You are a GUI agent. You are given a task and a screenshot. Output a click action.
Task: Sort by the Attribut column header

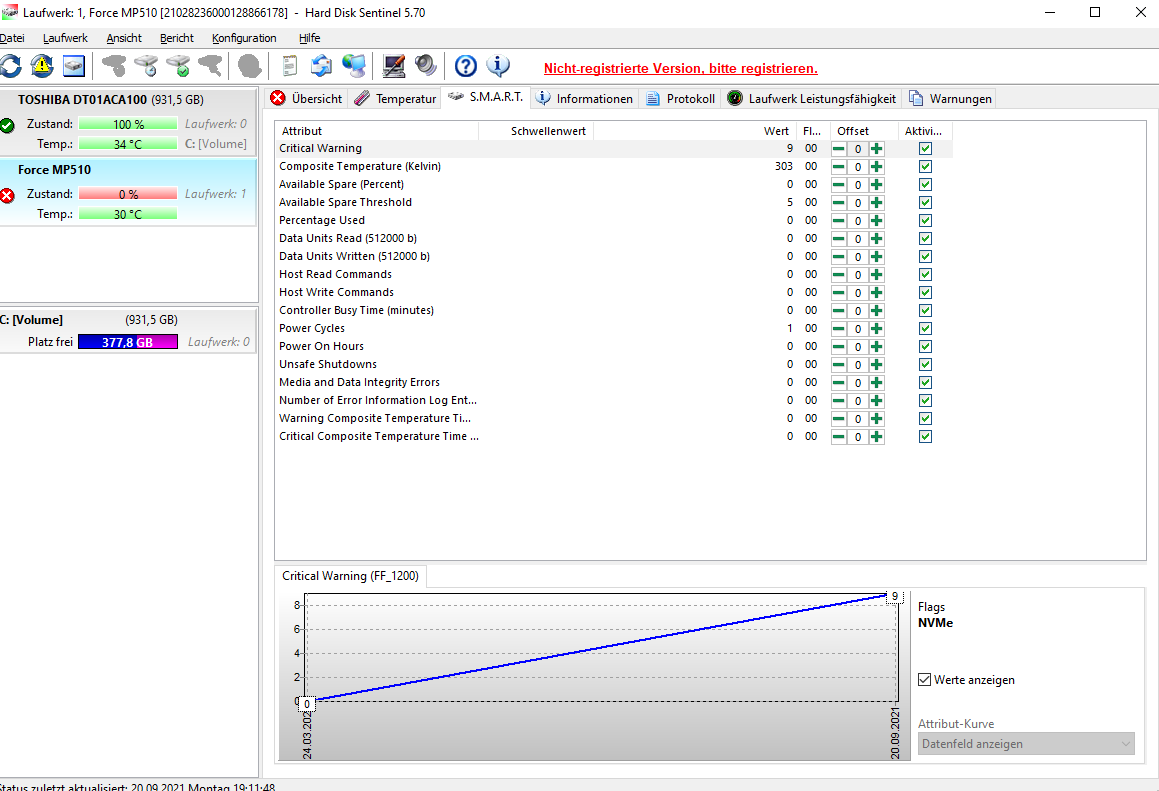(x=377, y=131)
